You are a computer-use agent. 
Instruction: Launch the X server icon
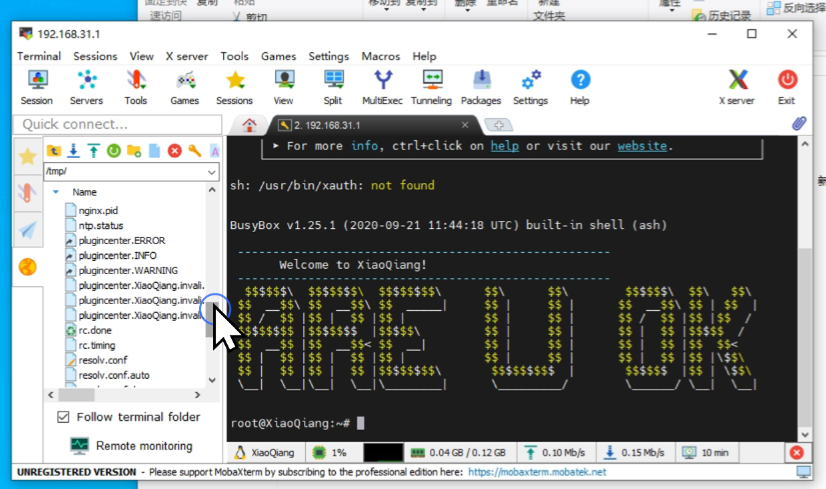click(x=737, y=86)
